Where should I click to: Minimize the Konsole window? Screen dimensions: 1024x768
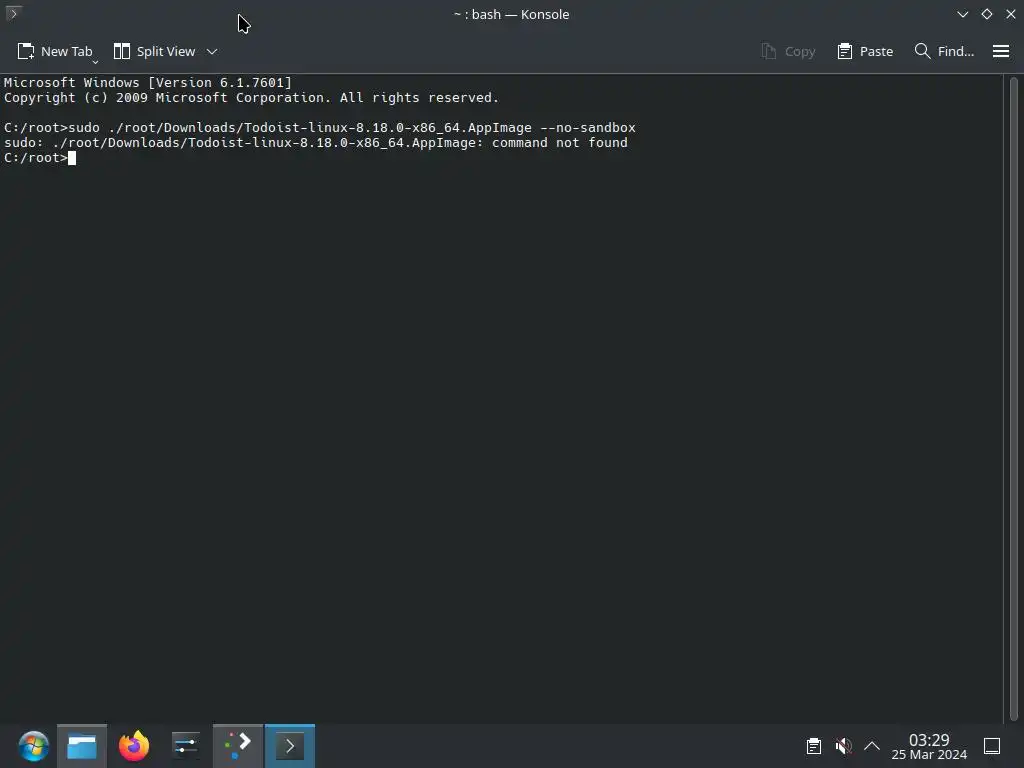click(x=963, y=14)
